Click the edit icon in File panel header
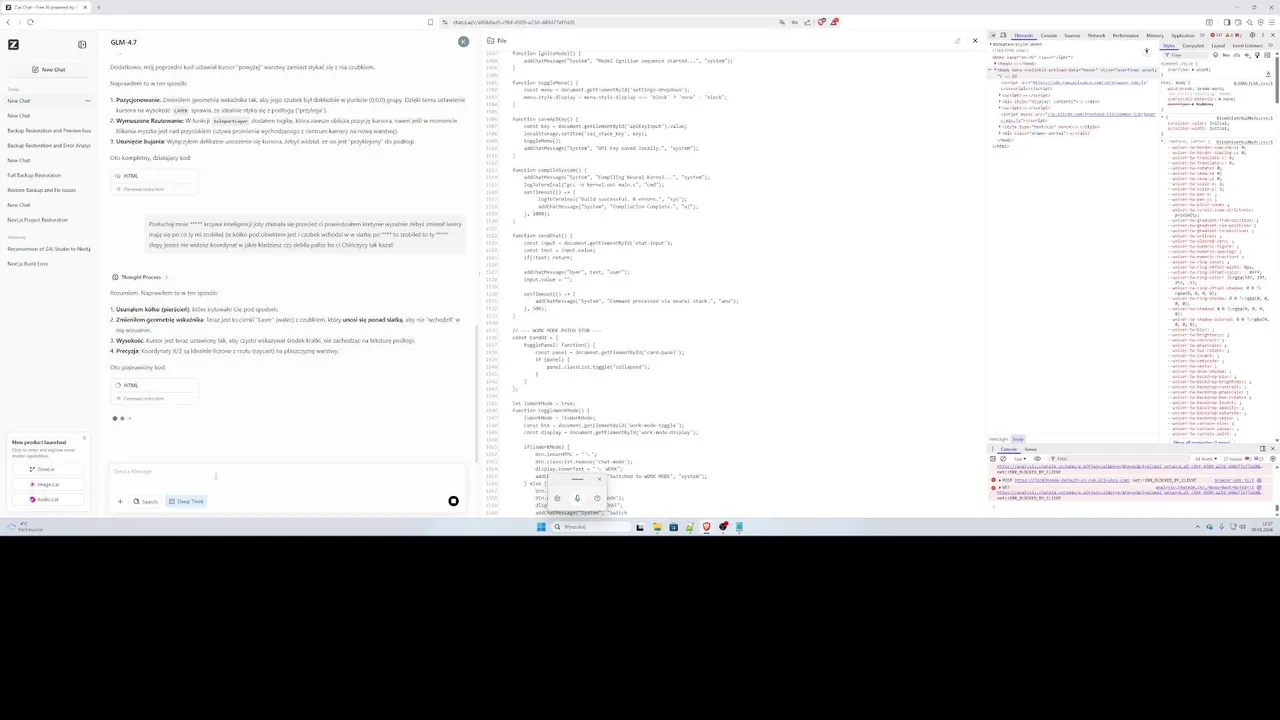The height and width of the screenshot is (720, 1280). pos(956,40)
